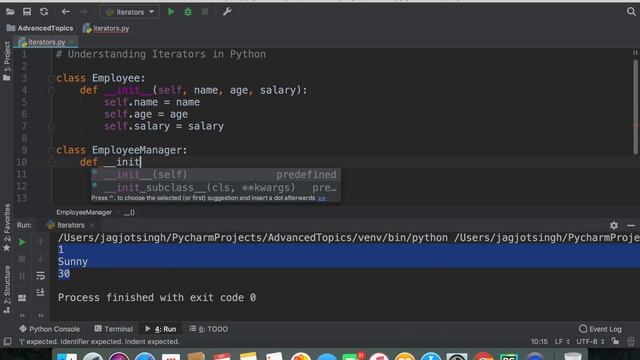Open the Terminal tool tab
Image resolution: width=640 pixels, height=360 pixels.
113,329
